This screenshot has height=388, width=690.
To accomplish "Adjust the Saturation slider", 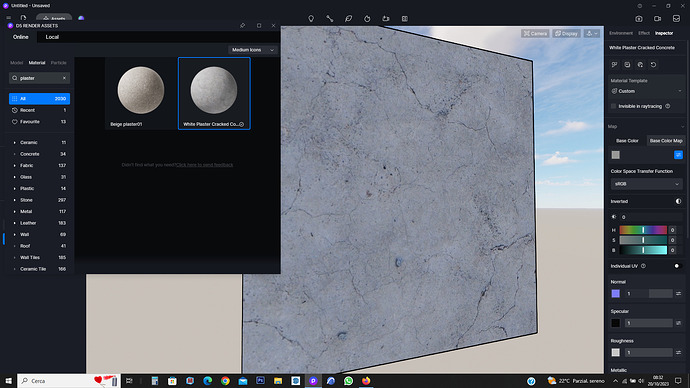I will click(x=643, y=240).
